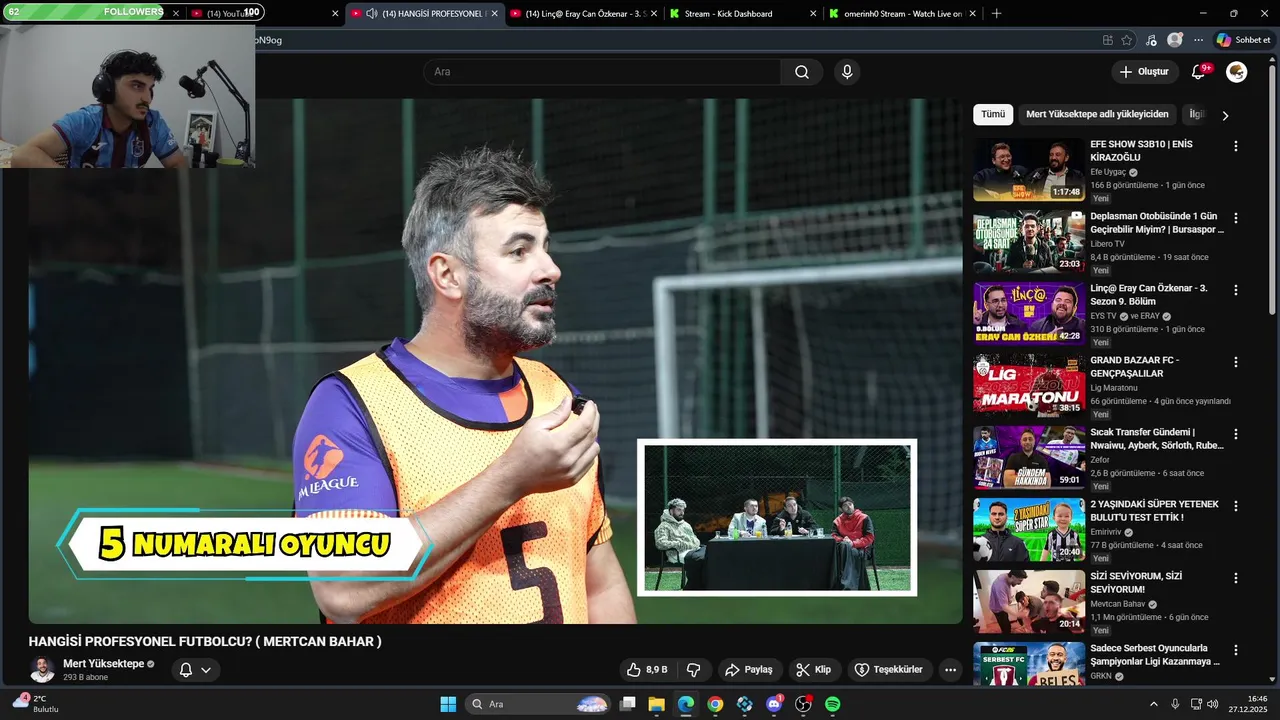Select Mert Yüksektepe adlı yükleyiciden chip
Screen dimensions: 1280x720
[1097, 114]
